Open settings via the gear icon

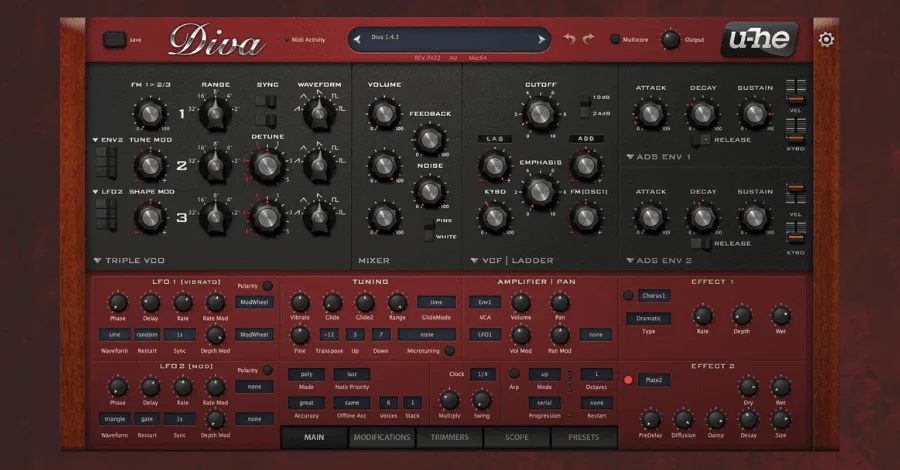(x=826, y=40)
